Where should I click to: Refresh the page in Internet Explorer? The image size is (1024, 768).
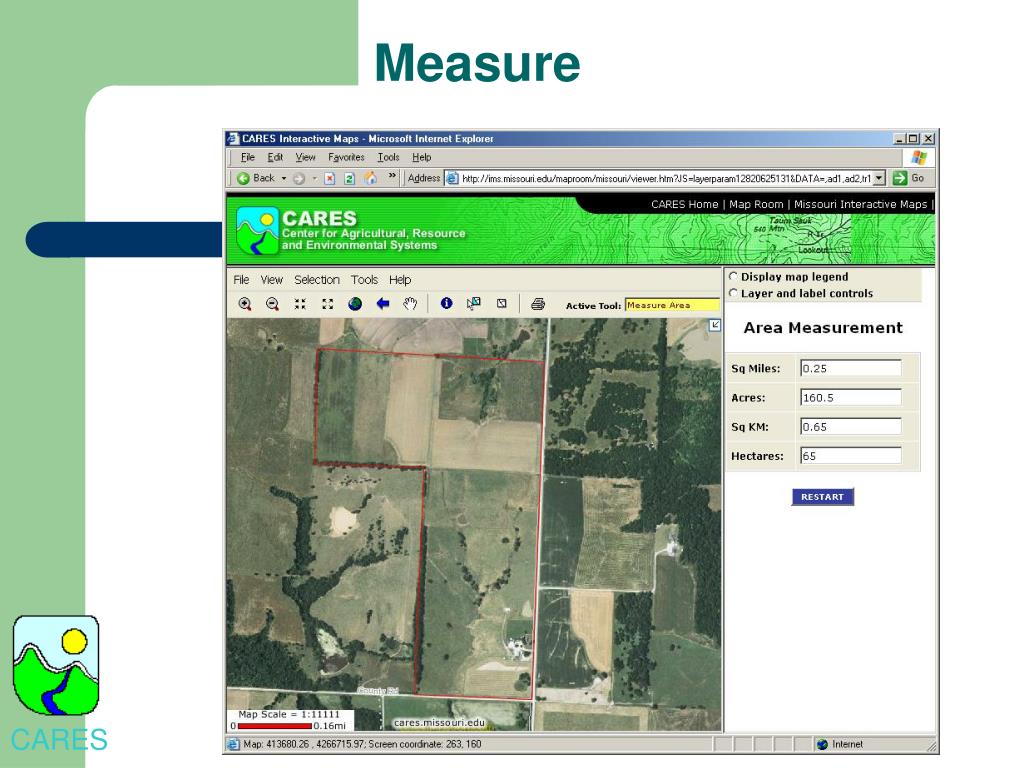[349, 178]
